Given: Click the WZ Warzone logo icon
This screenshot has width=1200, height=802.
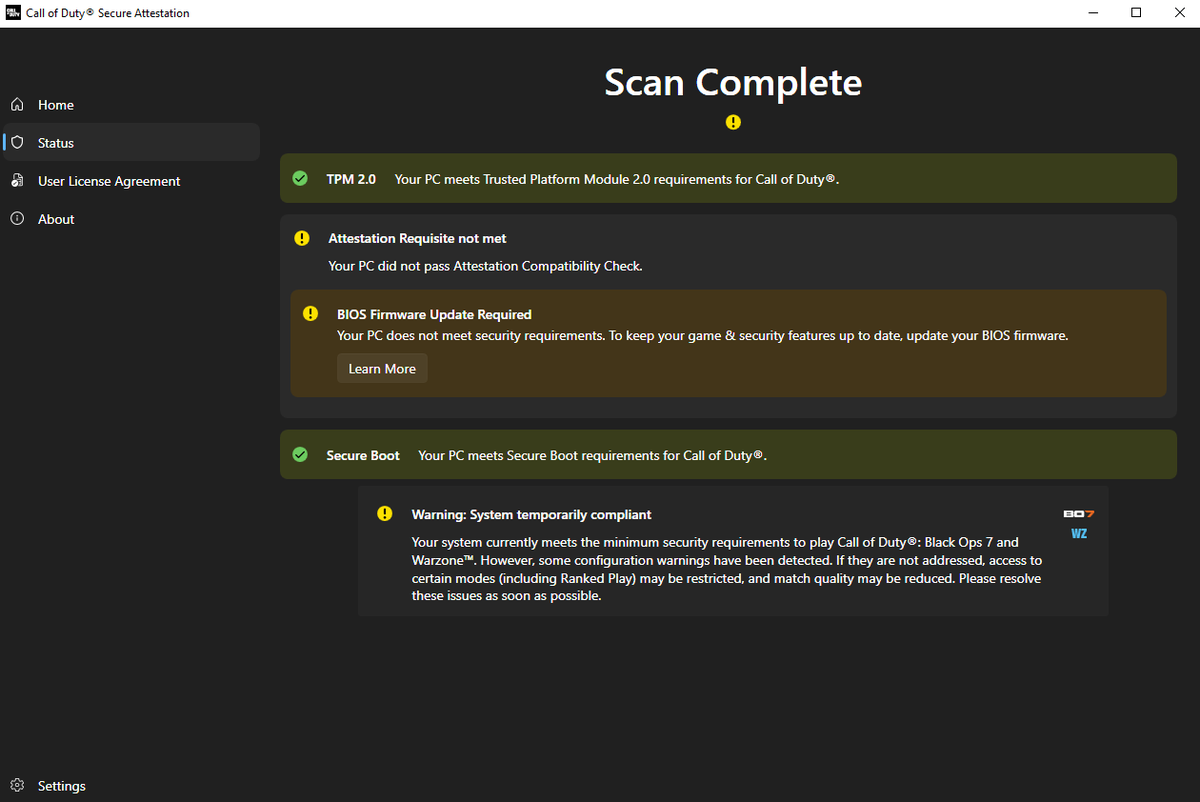Looking at the screenshot, I should (x=1079, y=534).
